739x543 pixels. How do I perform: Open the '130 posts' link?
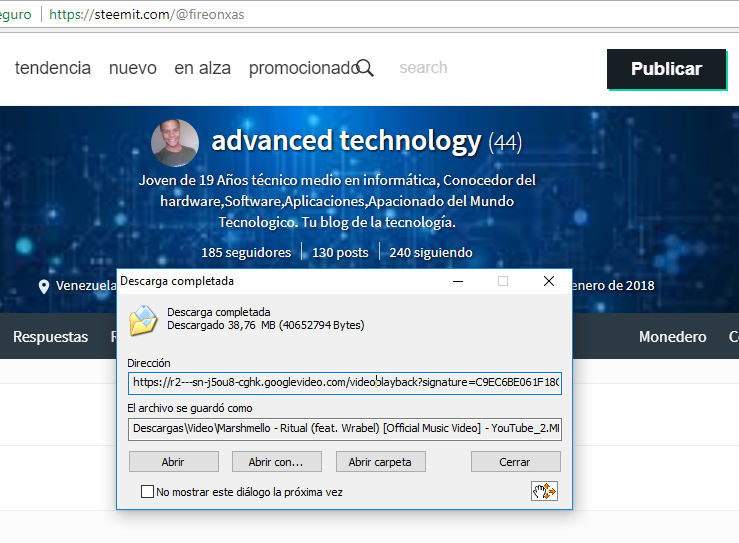[x=340, y=253]
